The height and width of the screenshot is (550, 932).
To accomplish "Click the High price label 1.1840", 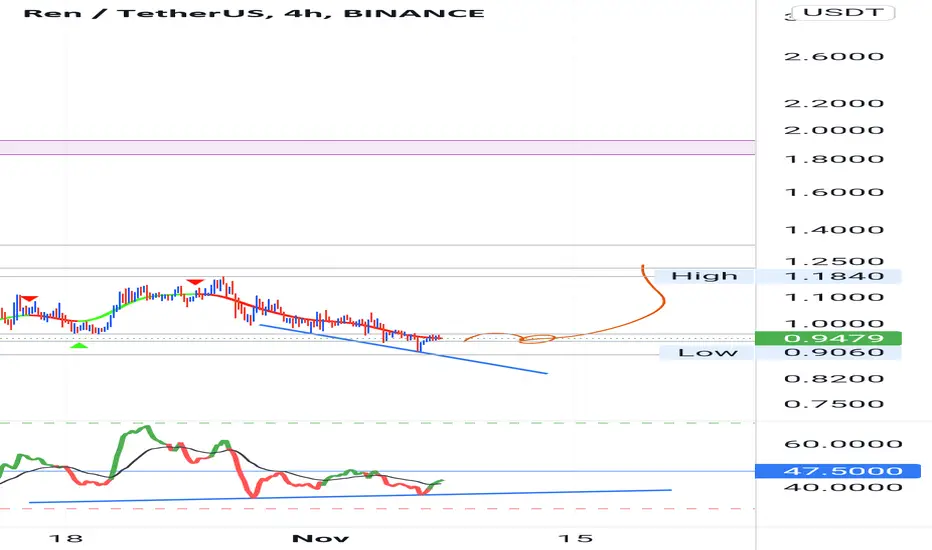I will (829, 276).
